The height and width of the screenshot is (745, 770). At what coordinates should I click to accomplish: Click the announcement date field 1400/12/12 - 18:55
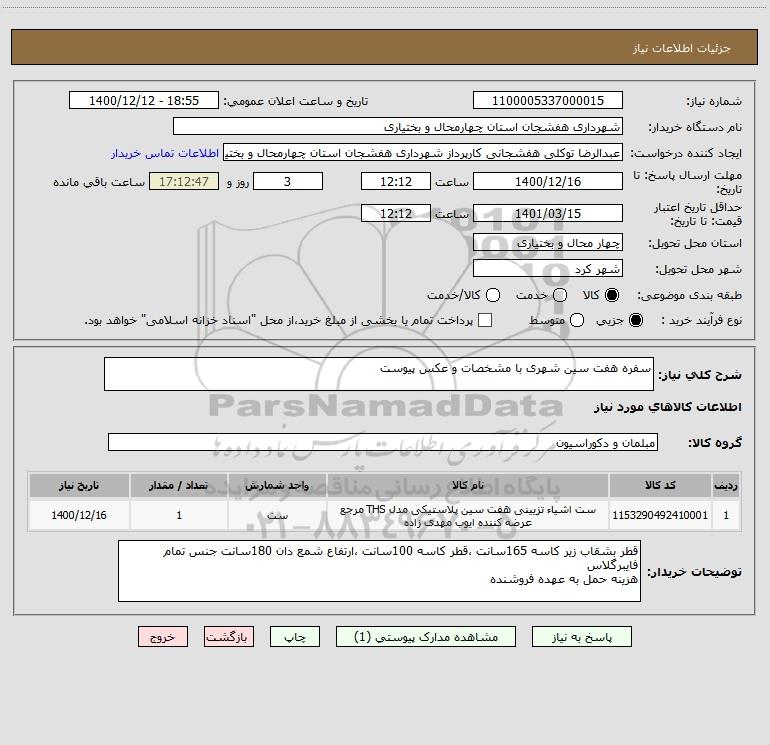click(144, 101)
